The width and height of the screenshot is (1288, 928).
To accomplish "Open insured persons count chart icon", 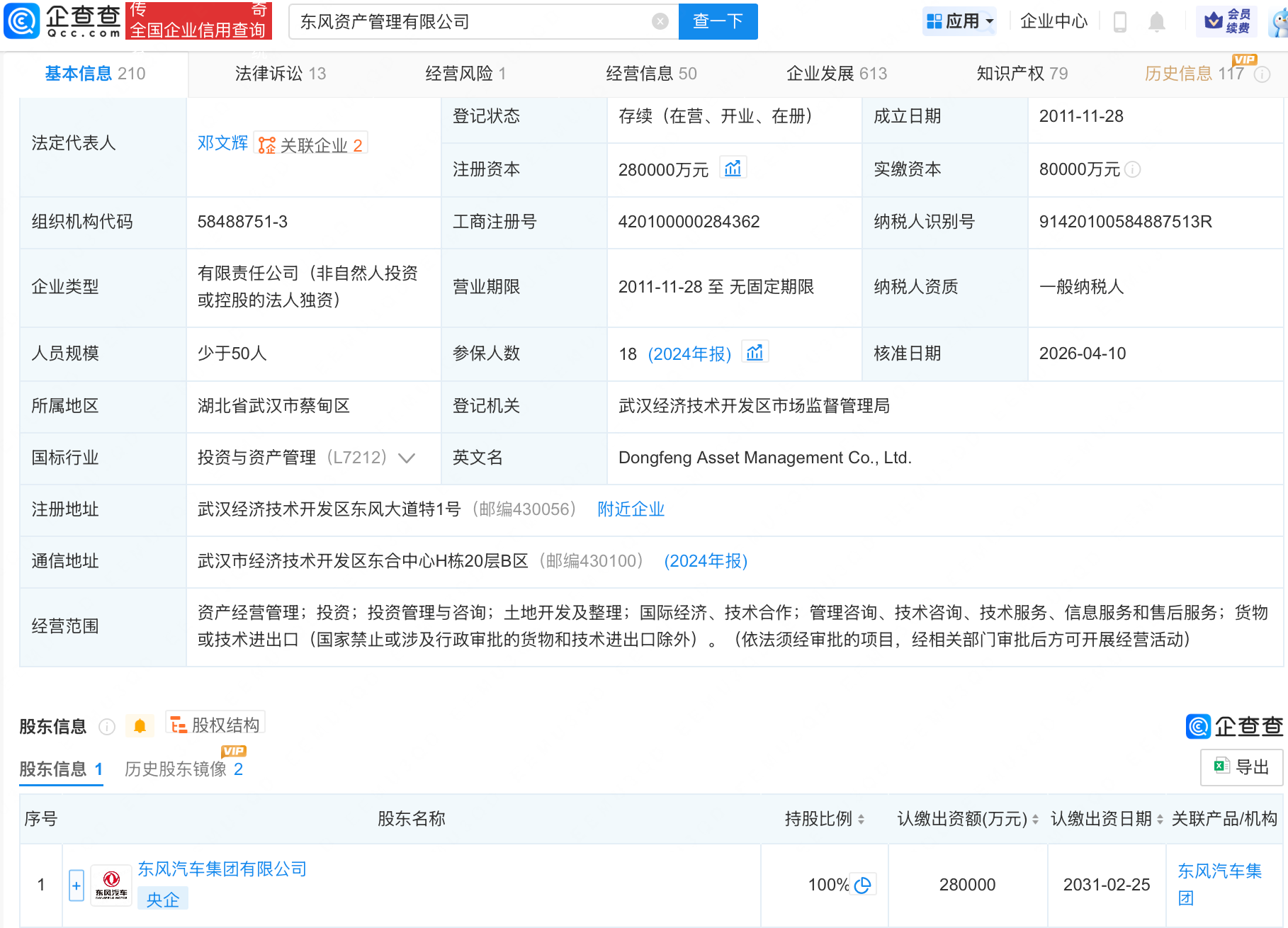I will tap(755, 353).
